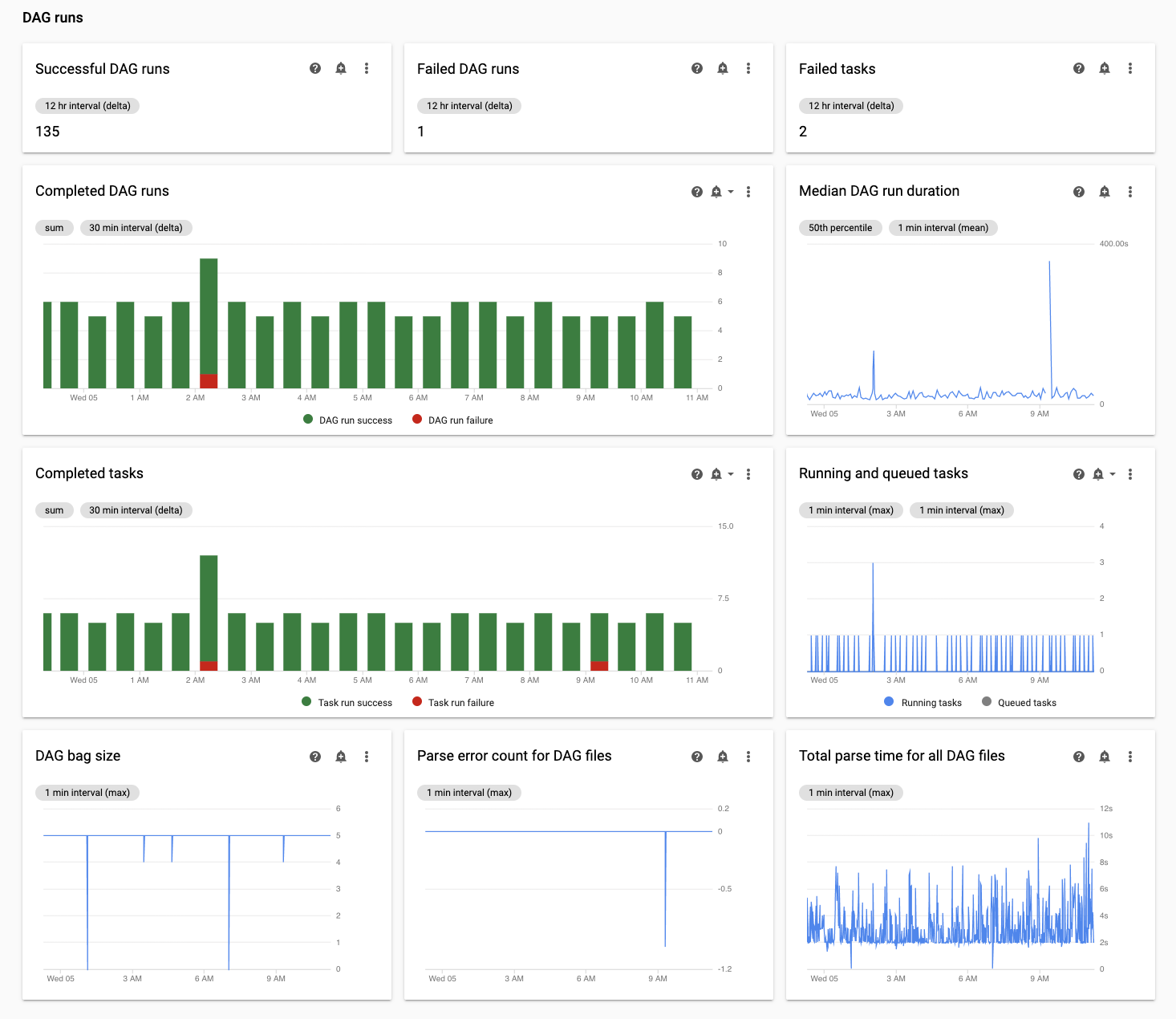Open help for Total parse time chart
1176x1019 pixels.
pos(1079,757)
